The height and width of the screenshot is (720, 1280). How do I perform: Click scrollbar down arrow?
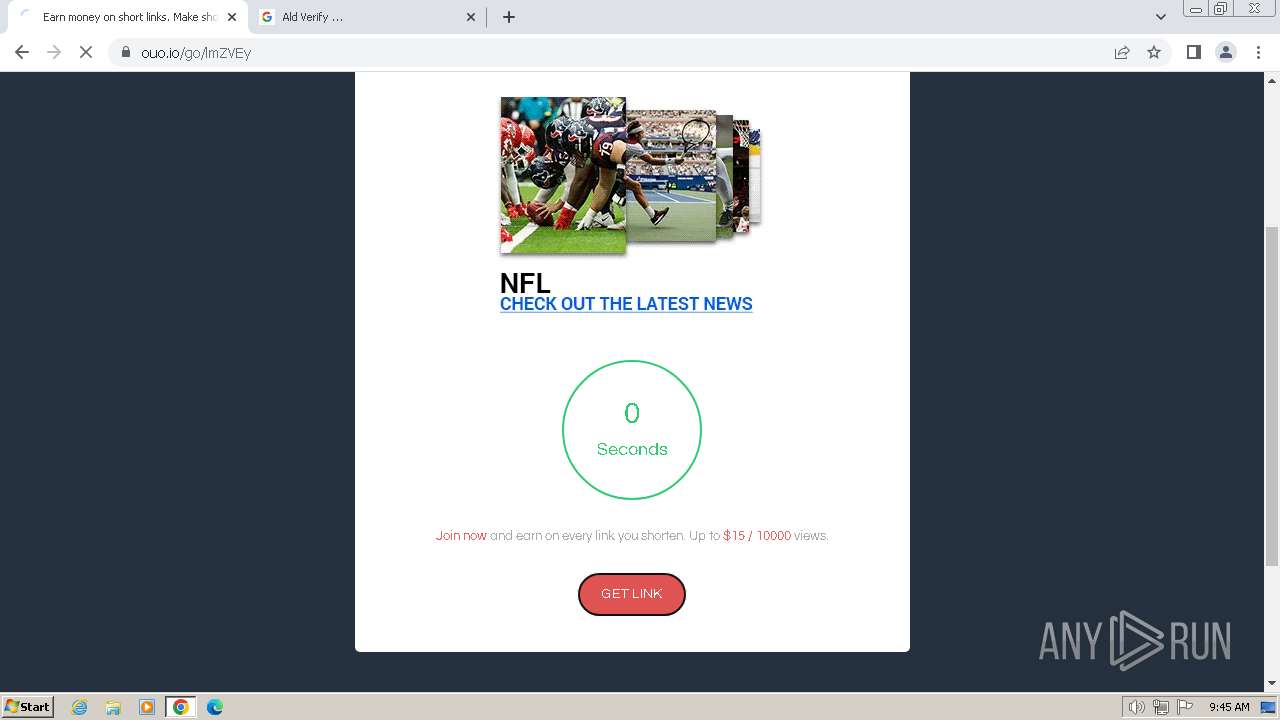[x=1272, y=684]
